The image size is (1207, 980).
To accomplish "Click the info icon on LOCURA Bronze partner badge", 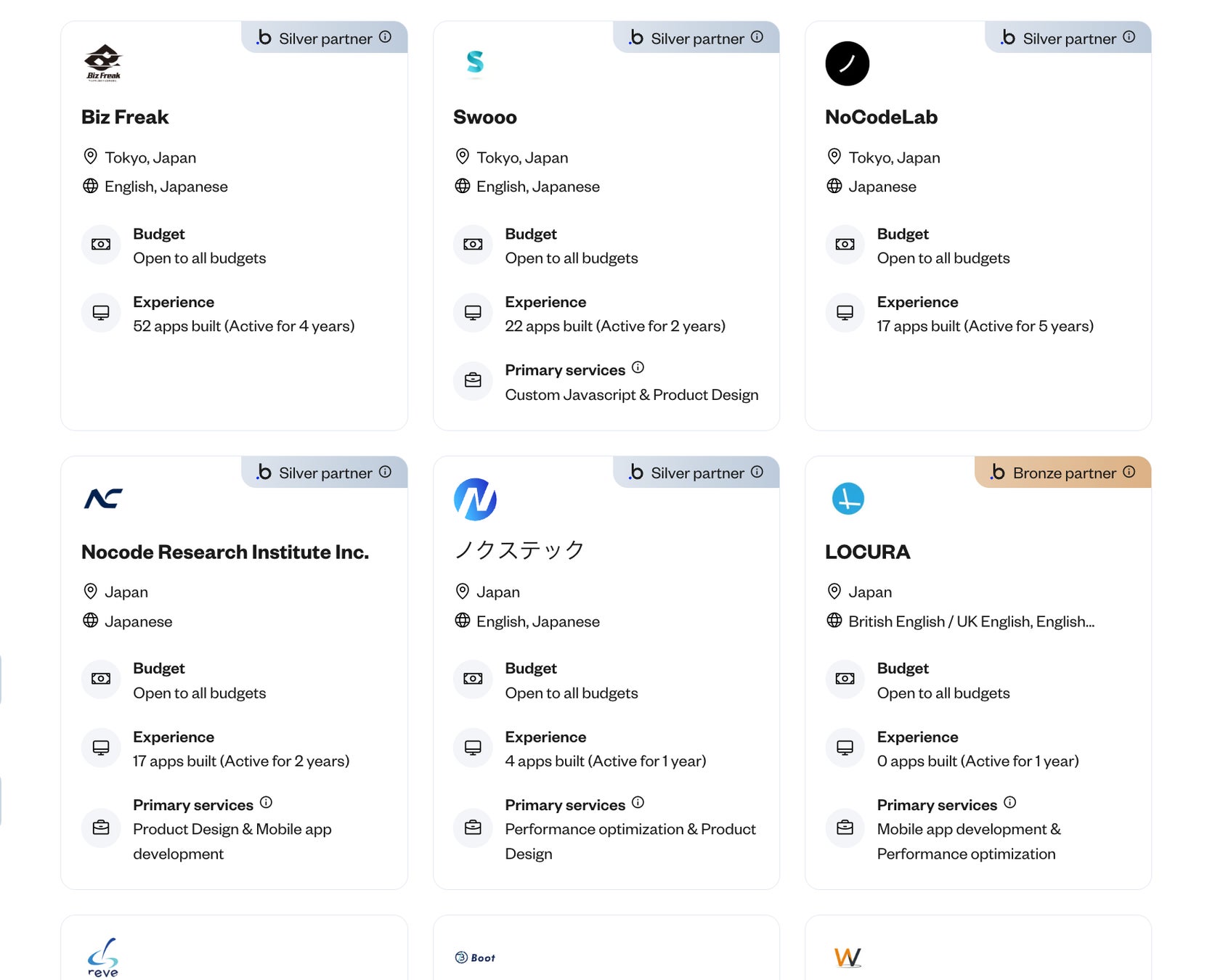I will click(1129, 472).
